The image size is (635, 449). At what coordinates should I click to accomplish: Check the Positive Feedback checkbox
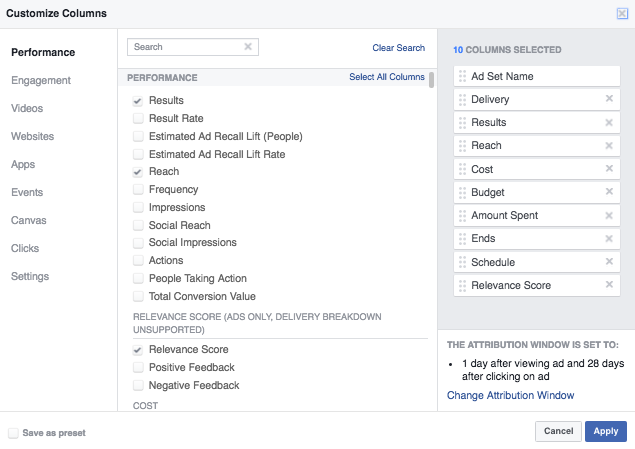point(138,368)
